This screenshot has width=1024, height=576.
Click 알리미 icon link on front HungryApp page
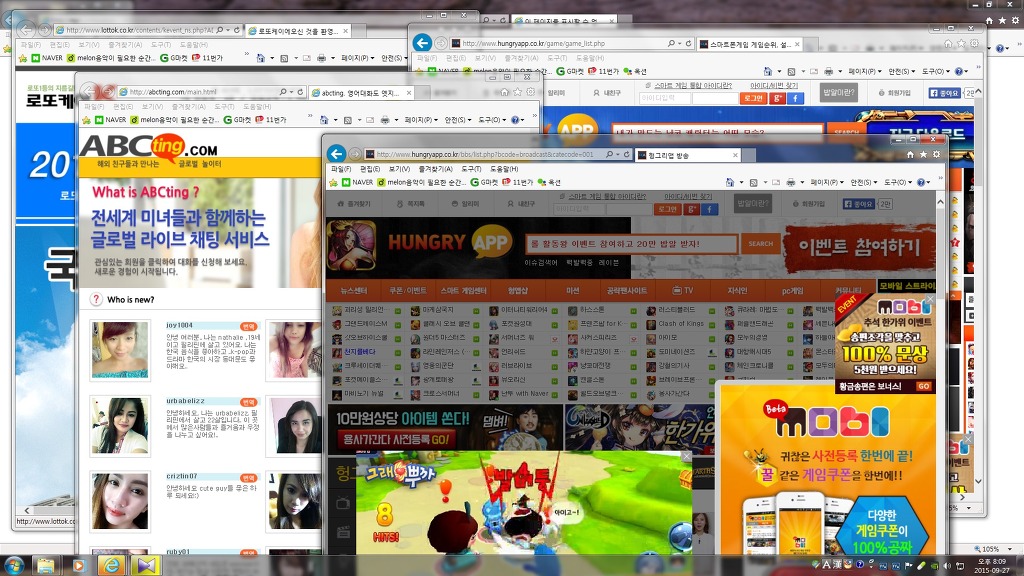point(465,204)
